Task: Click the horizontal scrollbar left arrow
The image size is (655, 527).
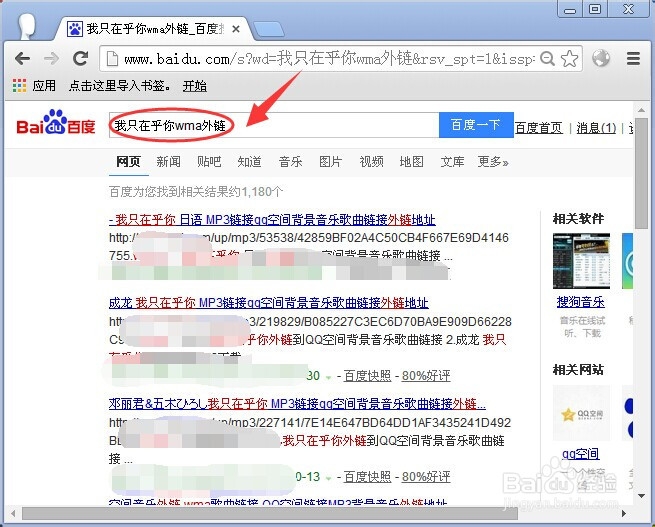Action: pos(13,514)
